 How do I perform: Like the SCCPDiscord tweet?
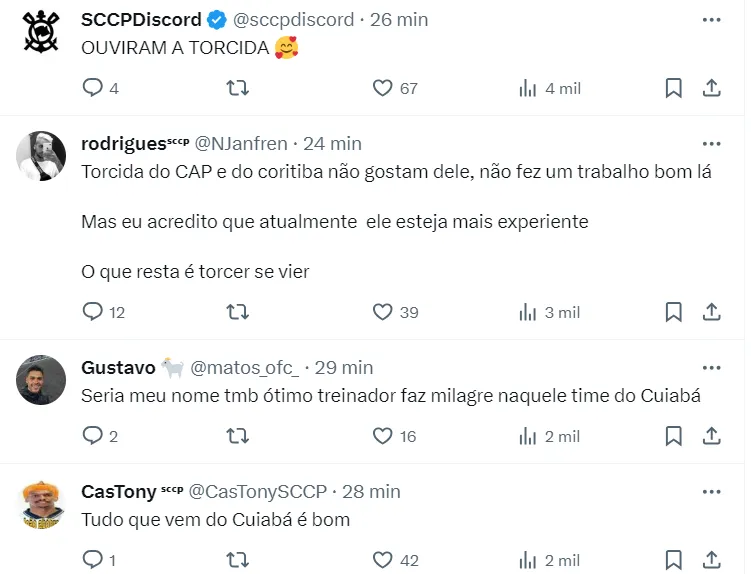click(x=382, y=88)
